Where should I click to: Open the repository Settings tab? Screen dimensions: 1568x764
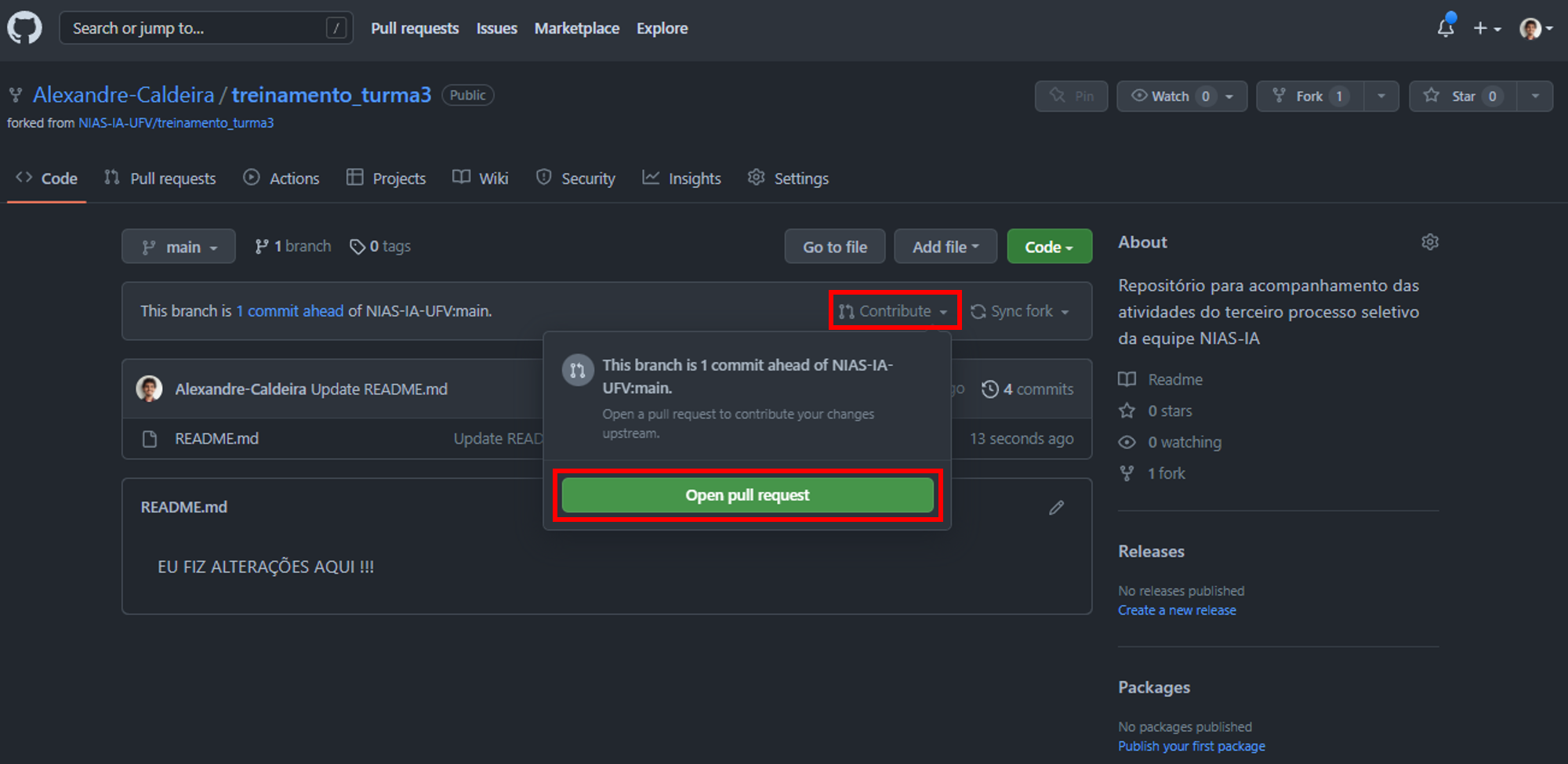point(788,179)
